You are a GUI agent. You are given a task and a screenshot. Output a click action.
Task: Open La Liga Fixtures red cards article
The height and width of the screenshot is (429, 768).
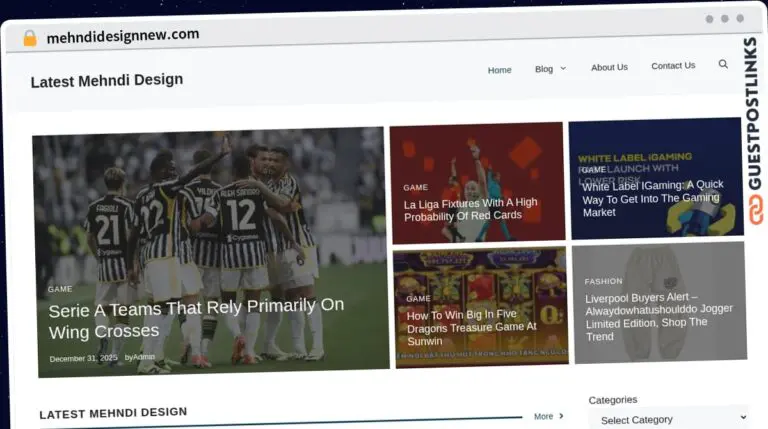click(x=470, y=209)
